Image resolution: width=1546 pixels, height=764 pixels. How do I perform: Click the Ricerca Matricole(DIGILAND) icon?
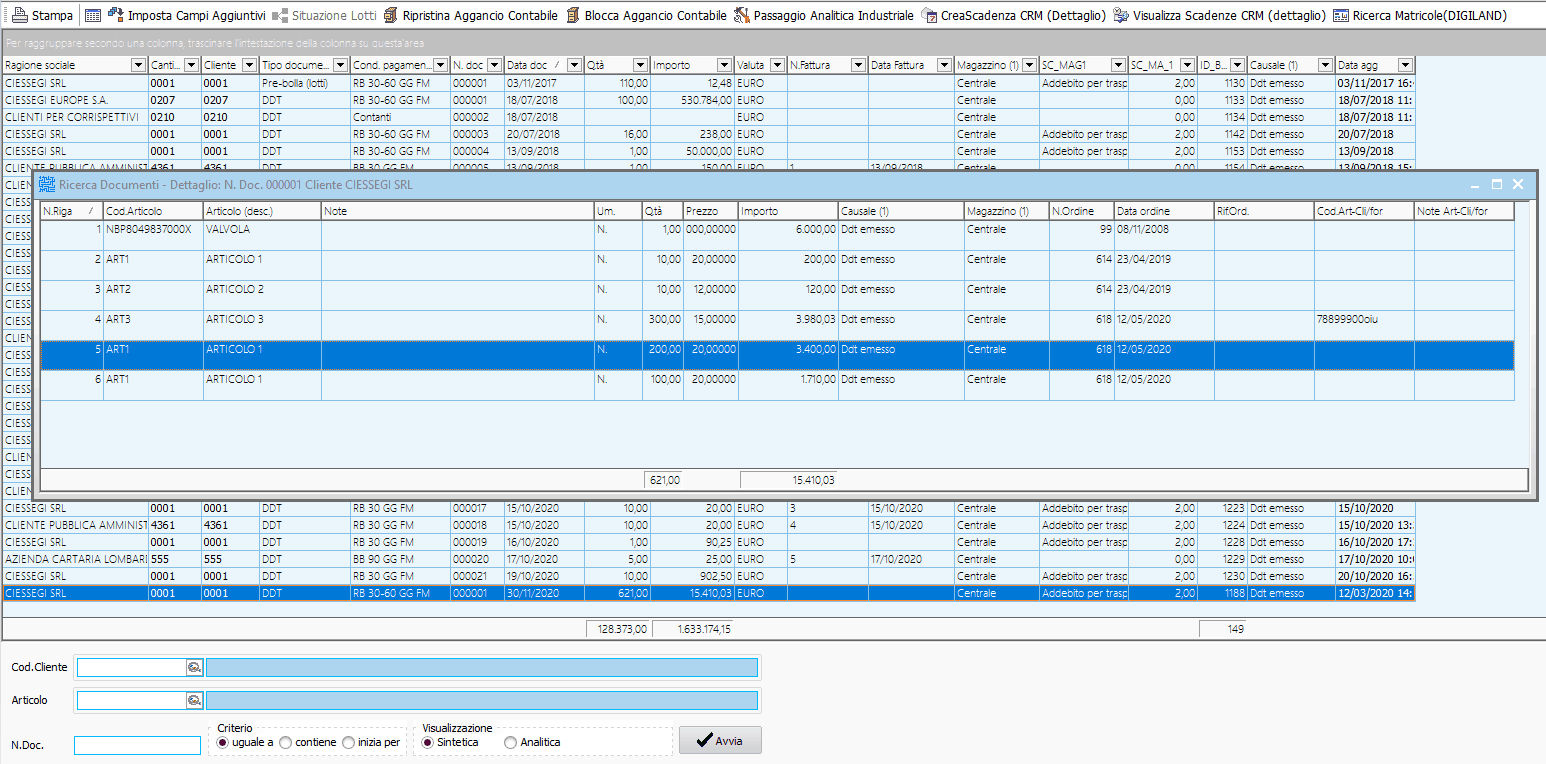tap(1341, 15)
